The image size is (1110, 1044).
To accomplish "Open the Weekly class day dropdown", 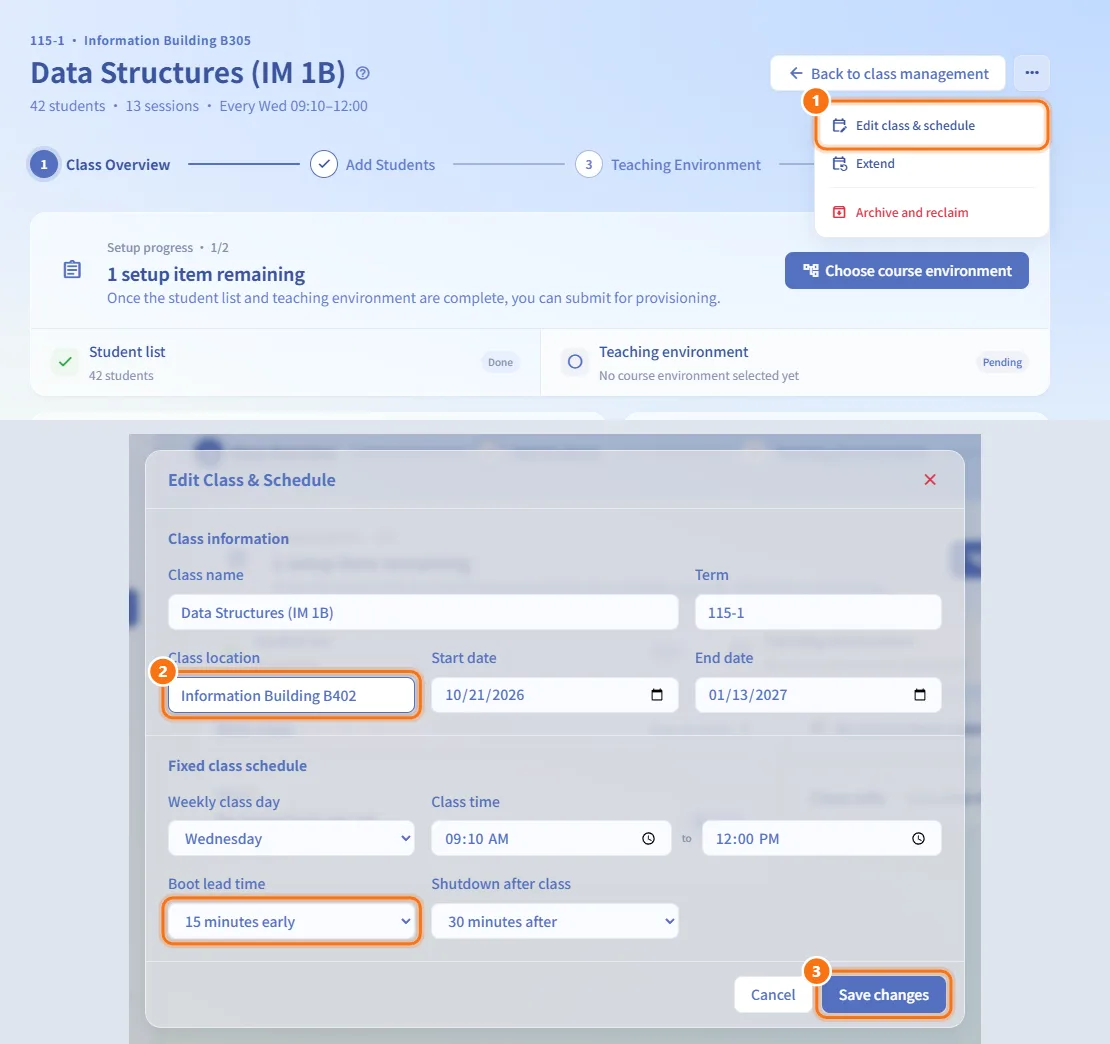I will tap(291, 839).
